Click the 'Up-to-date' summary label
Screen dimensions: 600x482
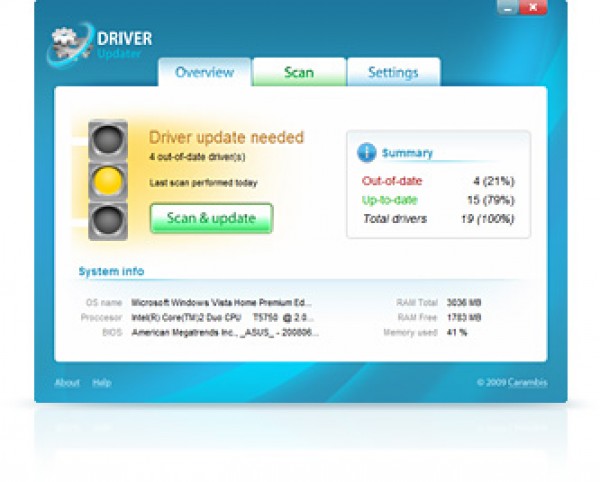[390, 200]
